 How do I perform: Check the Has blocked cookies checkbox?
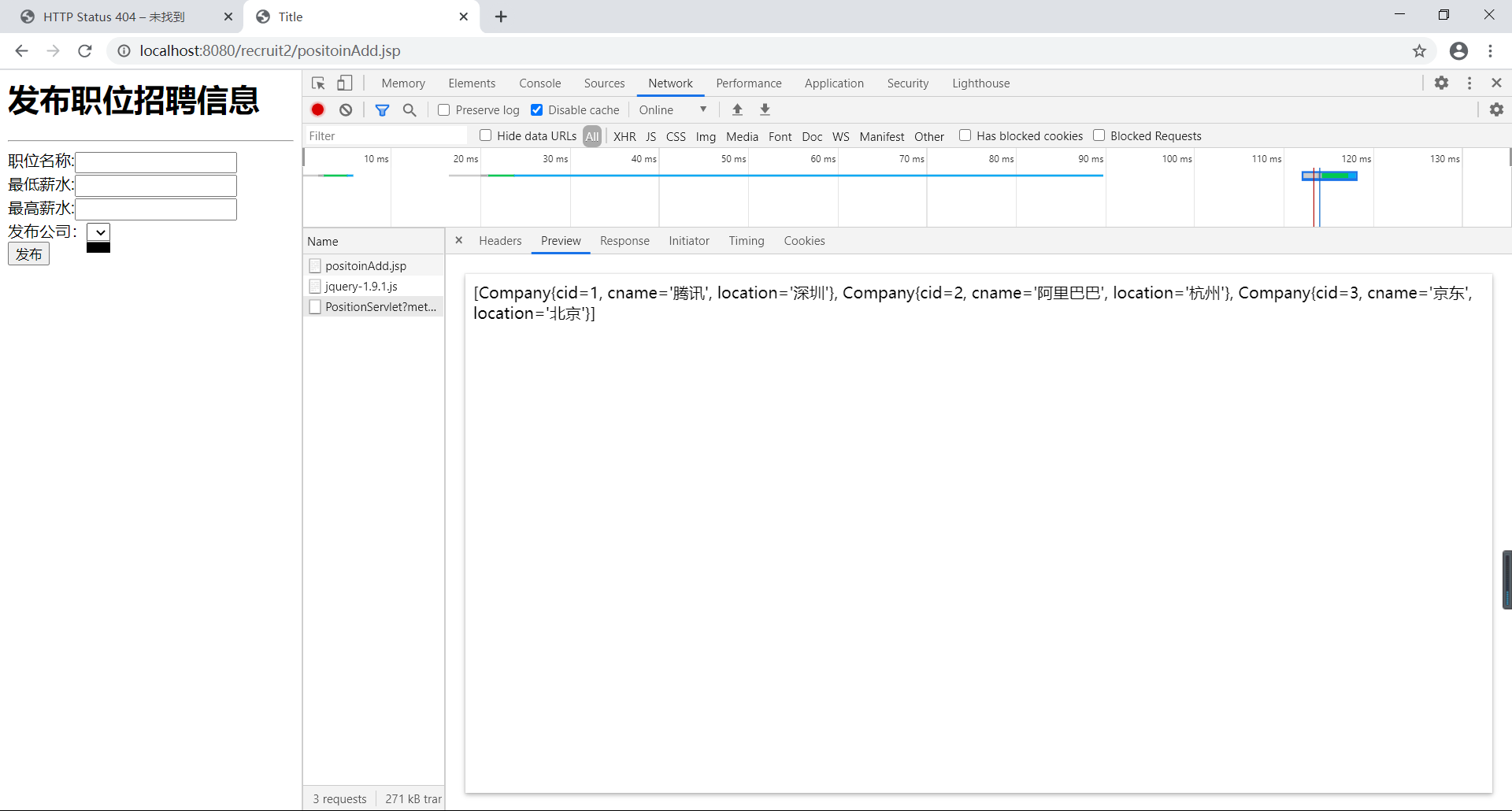tap(965, 135)
